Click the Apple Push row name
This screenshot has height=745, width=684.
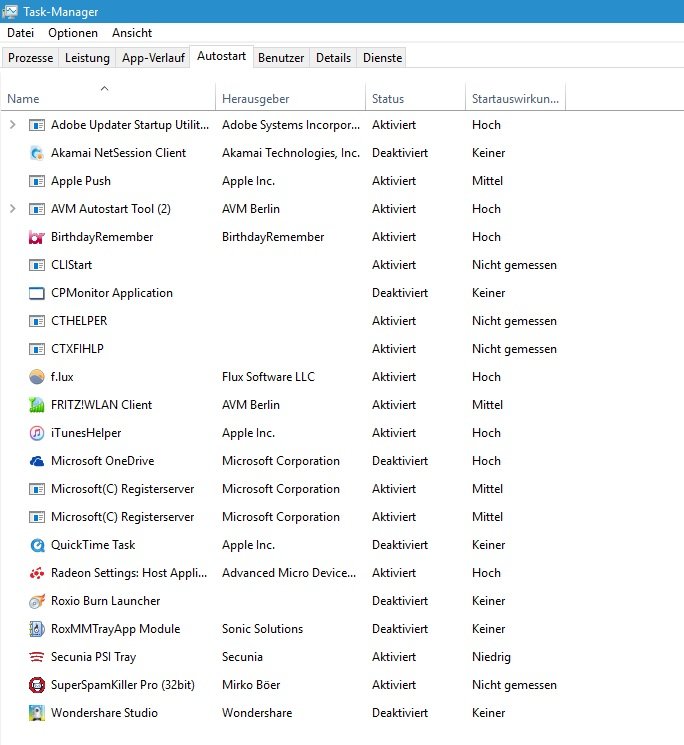[81, 181]
